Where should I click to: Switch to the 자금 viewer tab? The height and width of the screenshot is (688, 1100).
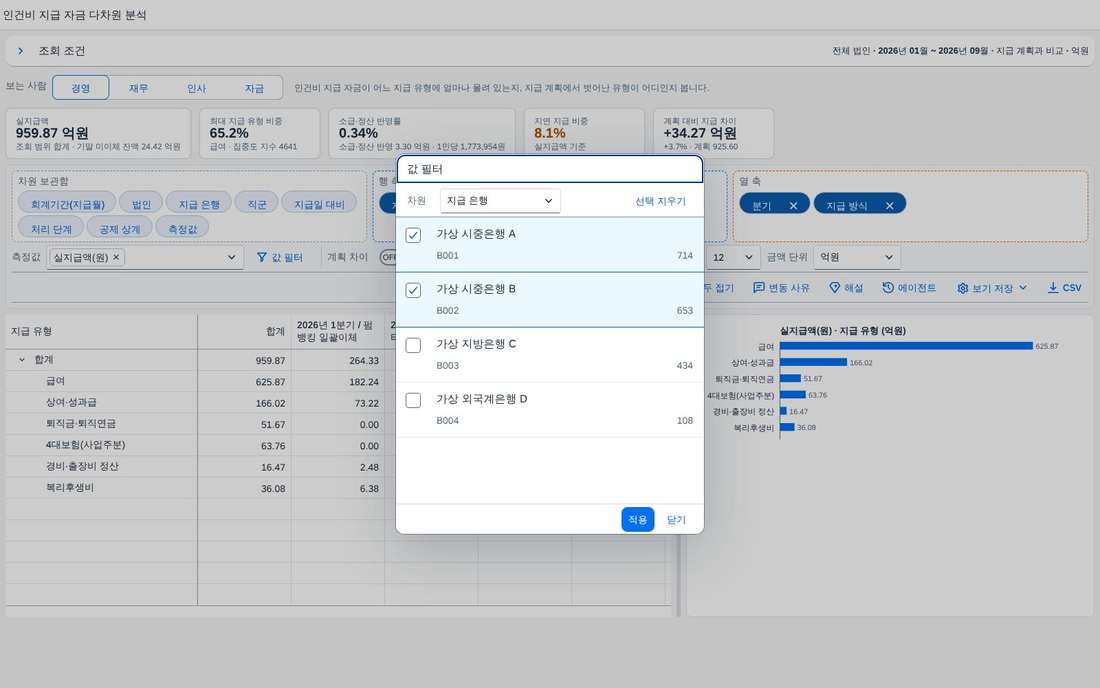point(254,88)
